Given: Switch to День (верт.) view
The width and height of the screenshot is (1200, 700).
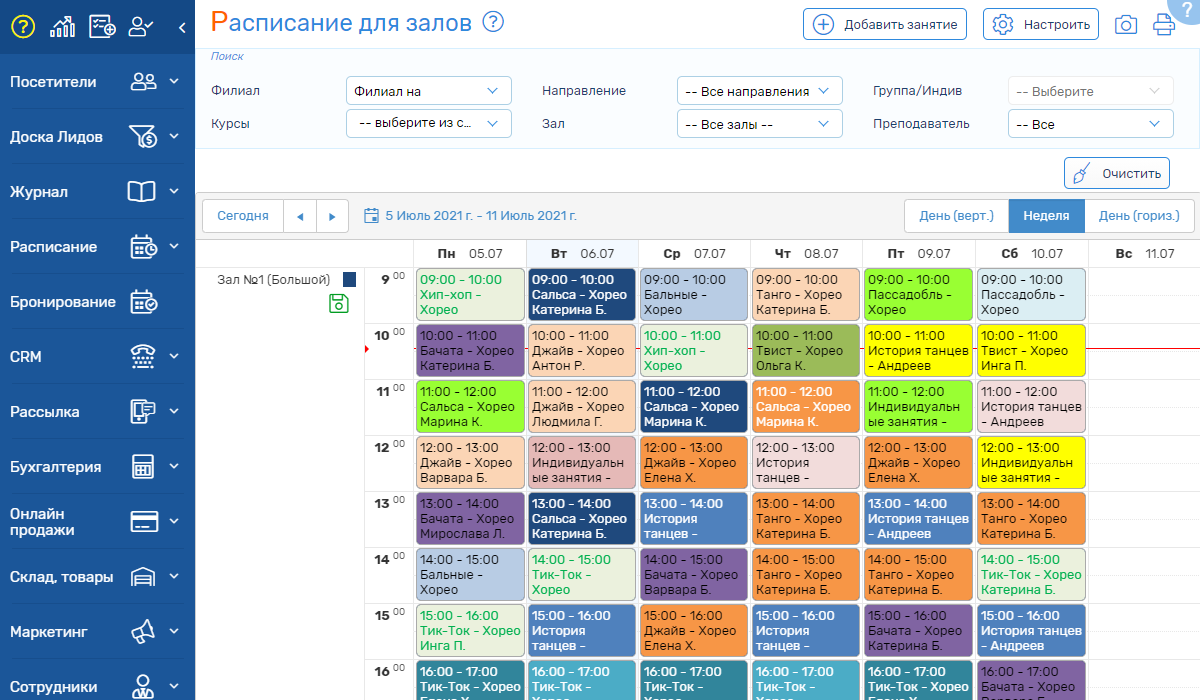Looking at the screenshot, I should point(955,215).
